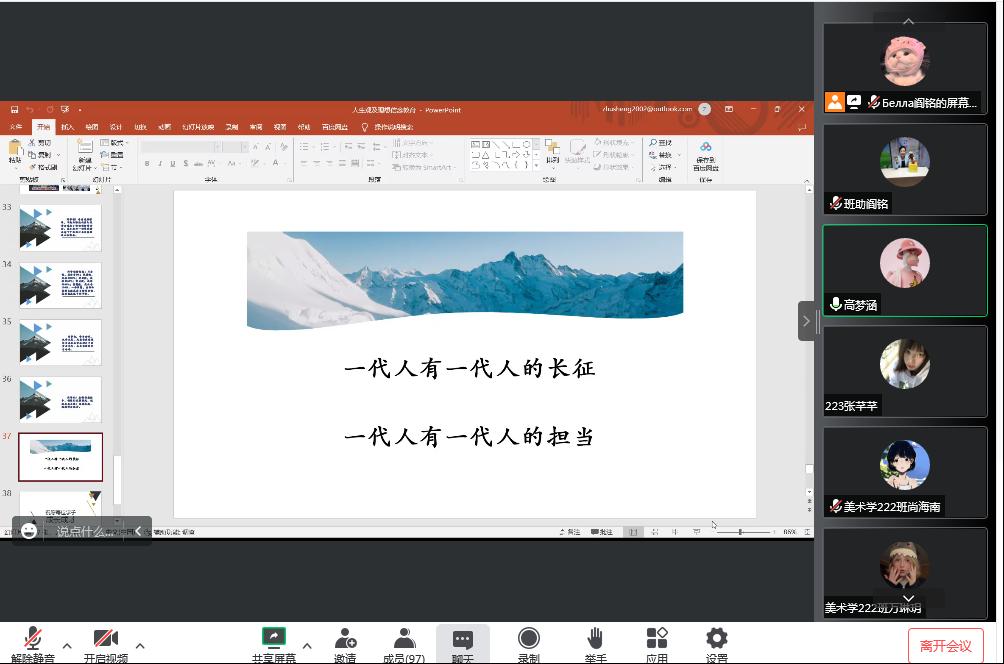Open the 共享屏幕 share screen icon

273,639
